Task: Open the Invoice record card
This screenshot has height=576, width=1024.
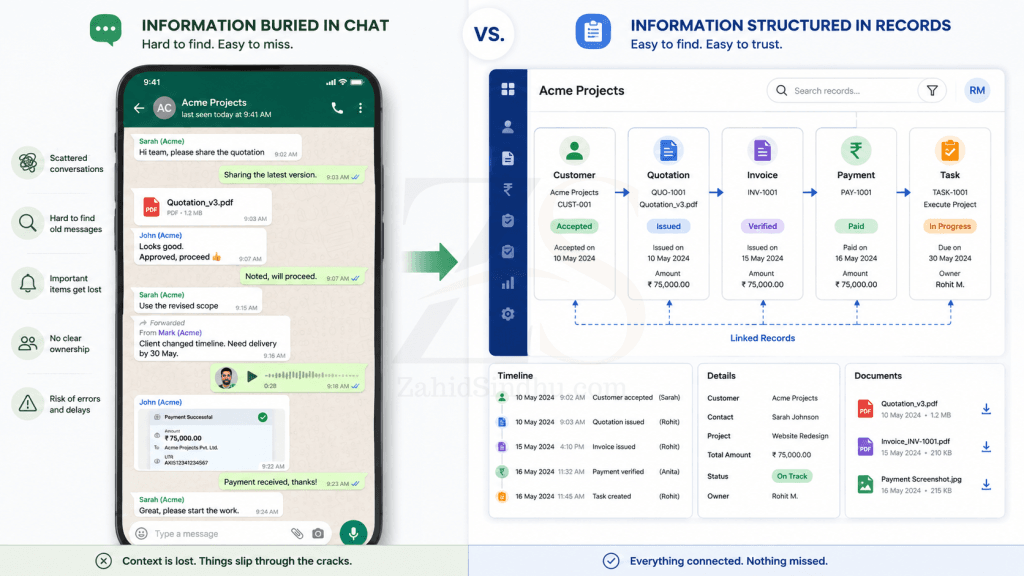Action: pyautogui.click(x=762, y=214)
